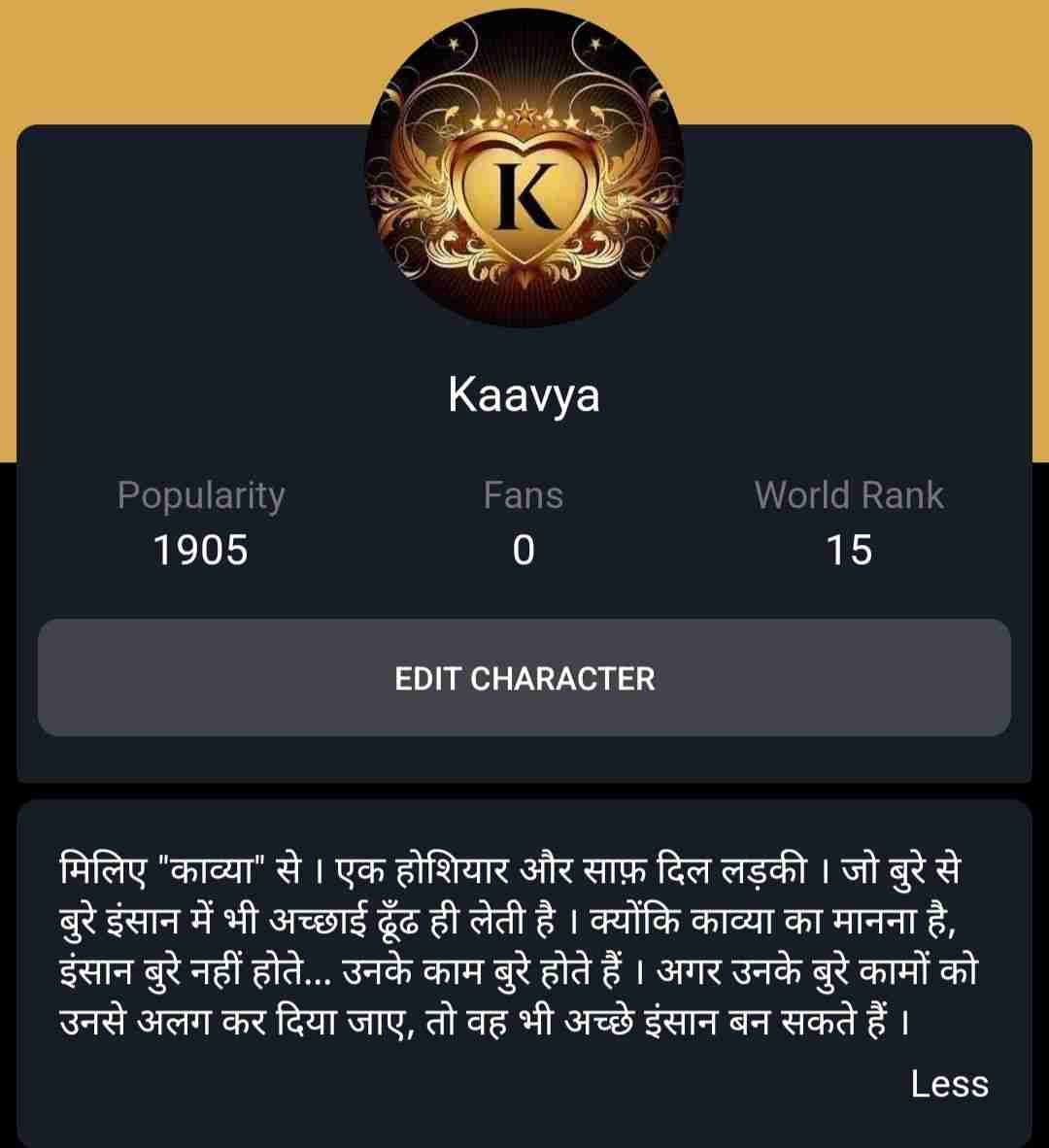The image size is (1049, 1148).
Task: Click the fans count 0
Action: click(x=524, y=550)
